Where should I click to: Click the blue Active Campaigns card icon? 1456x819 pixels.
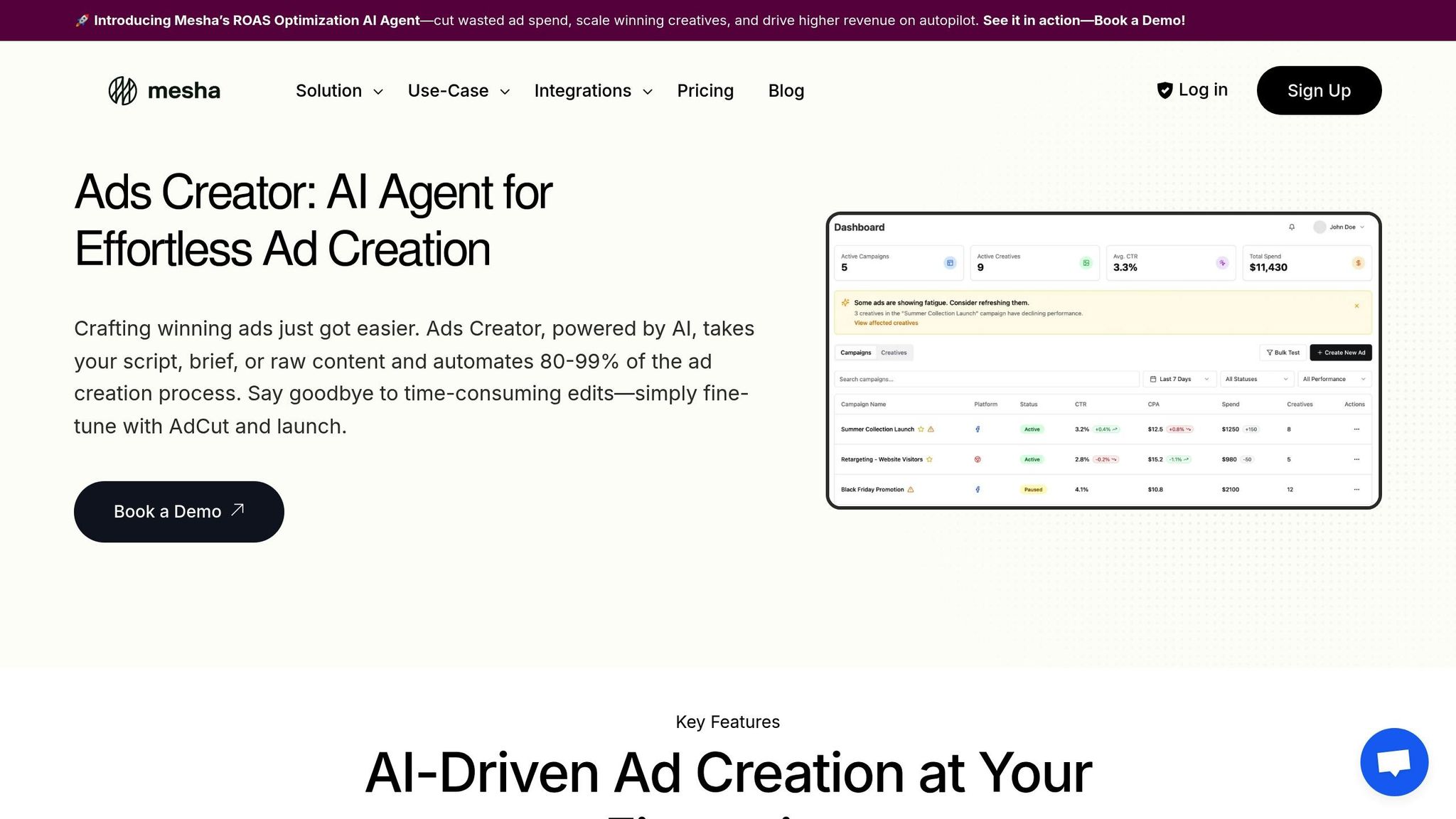pyautogui.click(x=950, y=263)
